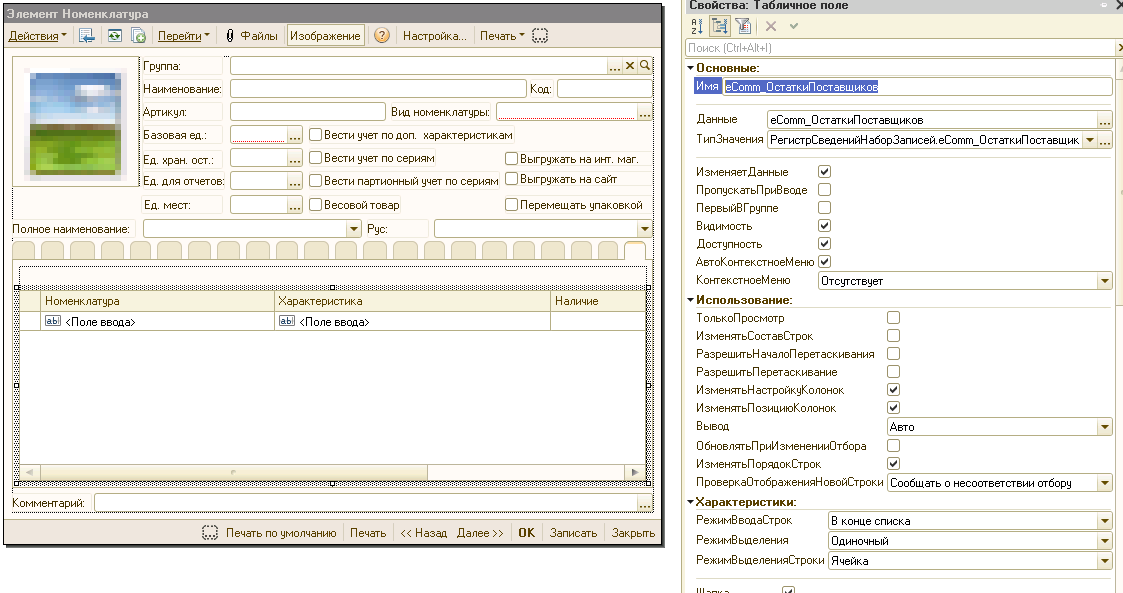Viewport: 1123px width, 593px height.
Task: Click the alphabetical sort icon in properties panel
Action: (697, 27)
